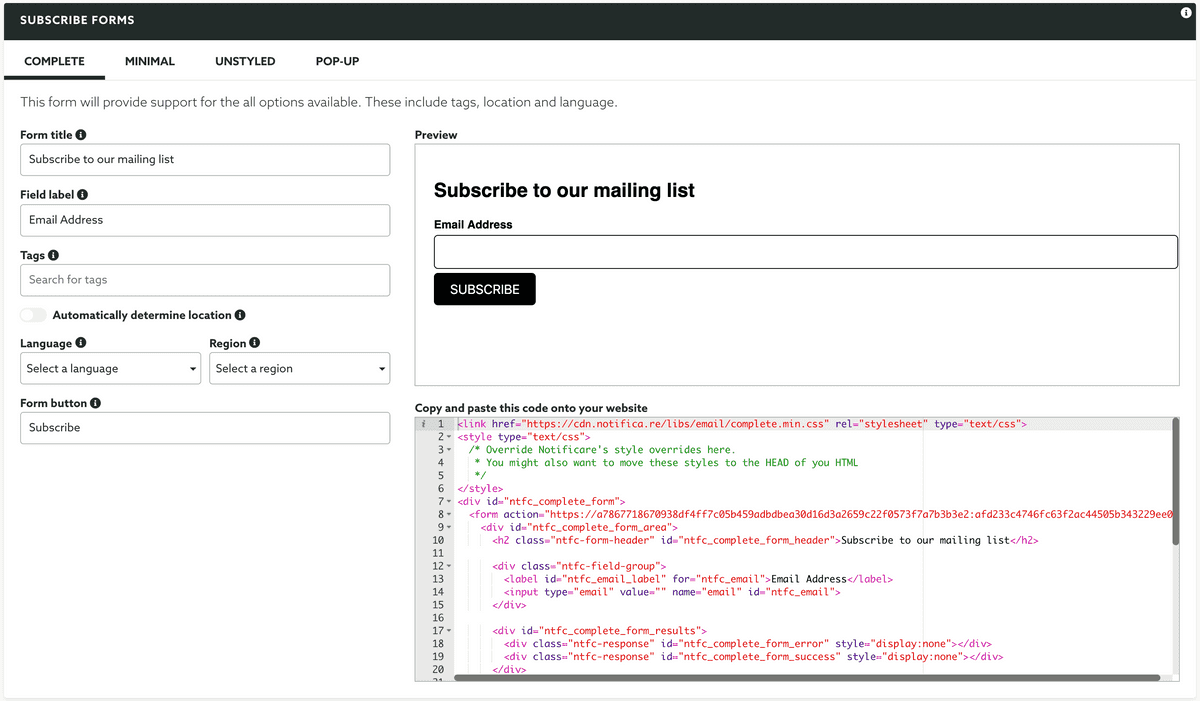Switch to the Unstyled tab
The image size is (1200, 701).
click(245, 61)
